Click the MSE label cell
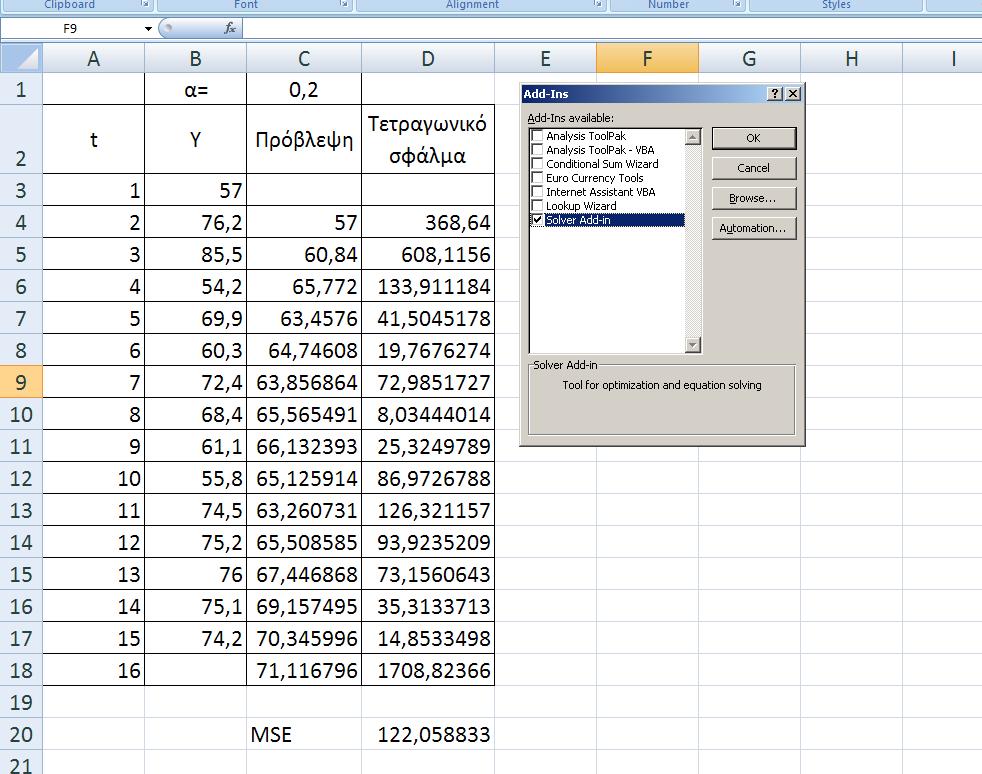 click(304, 734)
